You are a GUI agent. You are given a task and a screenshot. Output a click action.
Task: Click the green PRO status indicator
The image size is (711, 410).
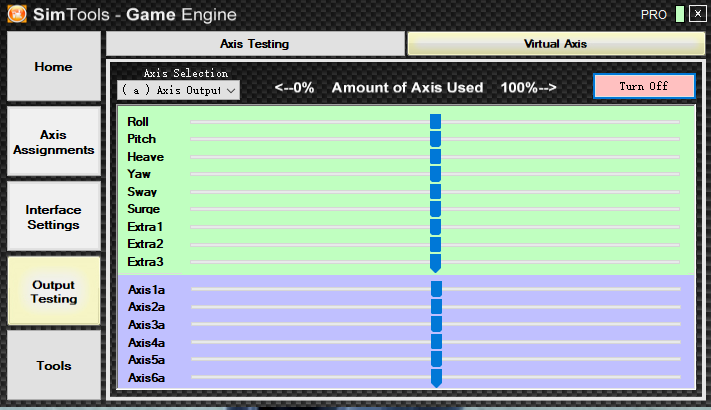point(680,14)
